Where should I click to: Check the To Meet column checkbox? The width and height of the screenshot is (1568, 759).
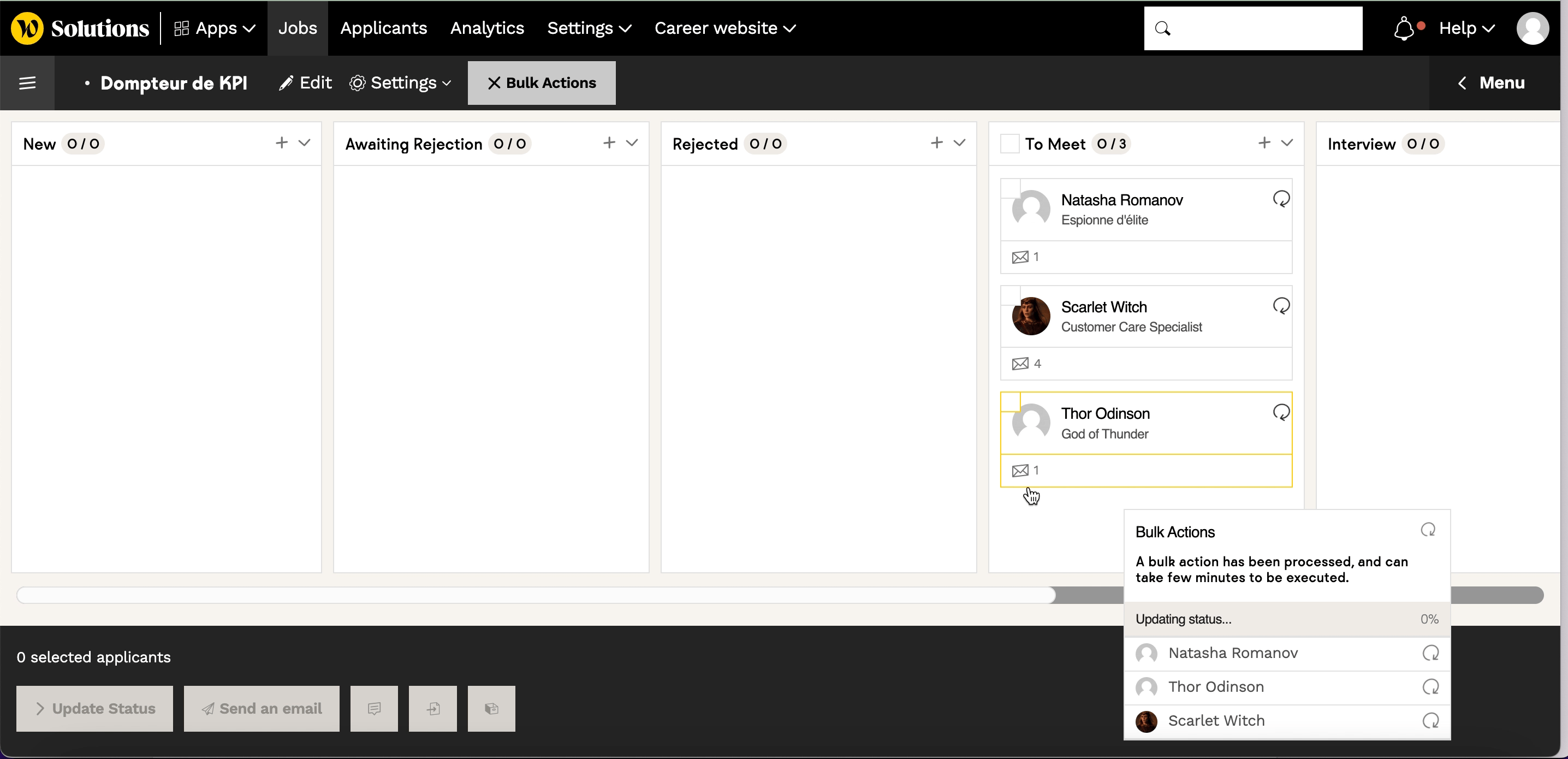click(x=1010, y=144)
